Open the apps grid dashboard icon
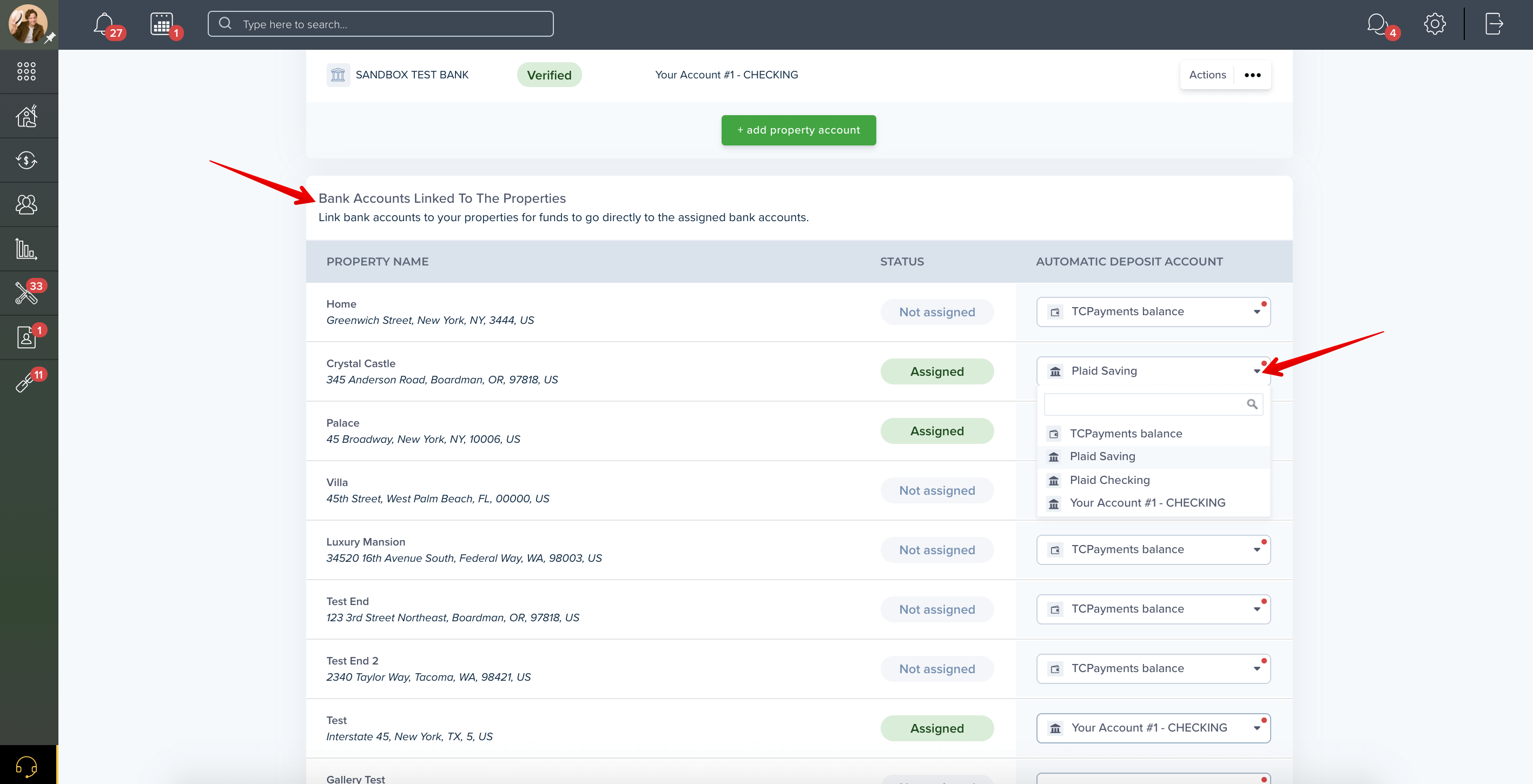This screenshot has height=784, width=1533. 27,71
